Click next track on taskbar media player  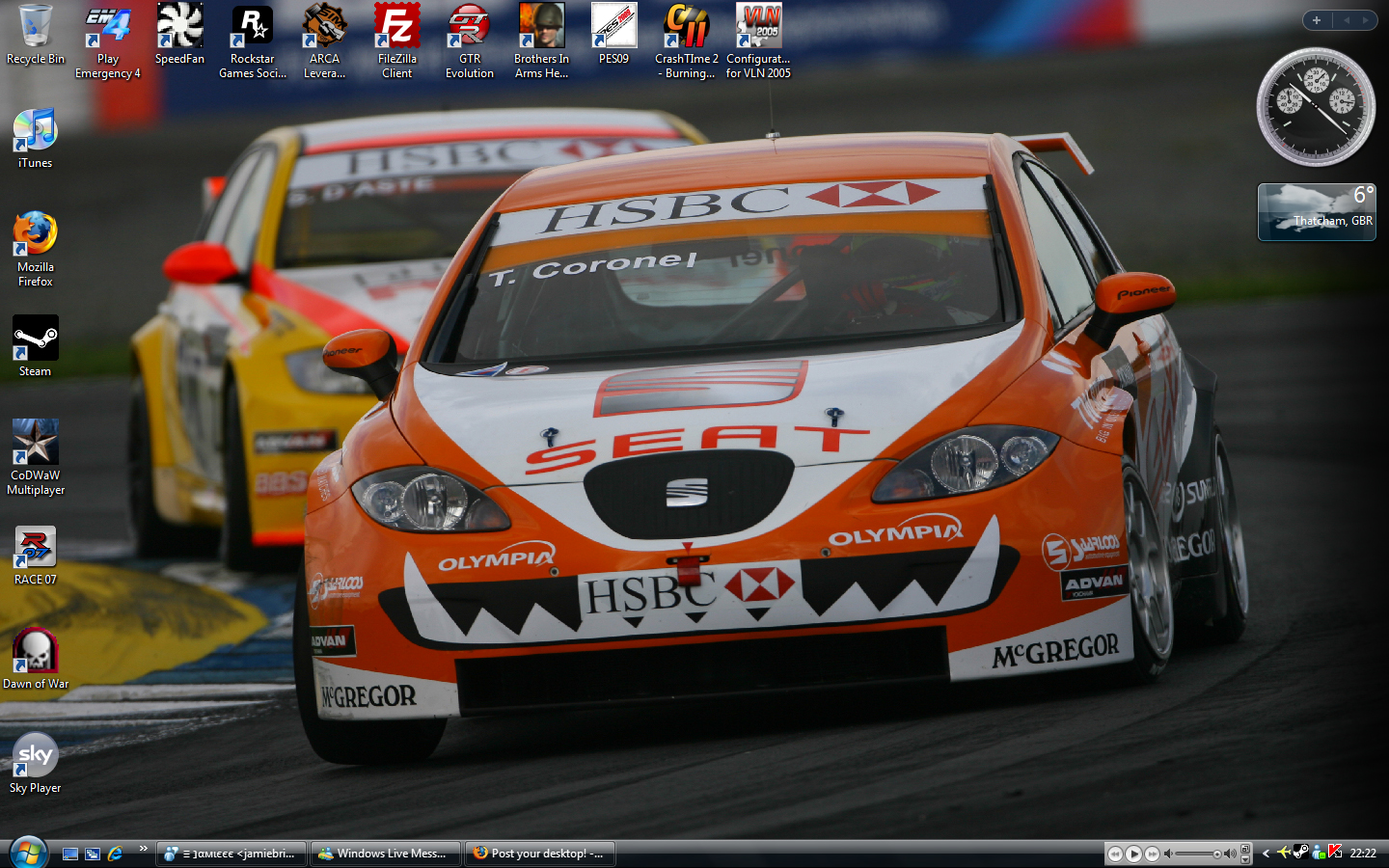pos(1152,854)
